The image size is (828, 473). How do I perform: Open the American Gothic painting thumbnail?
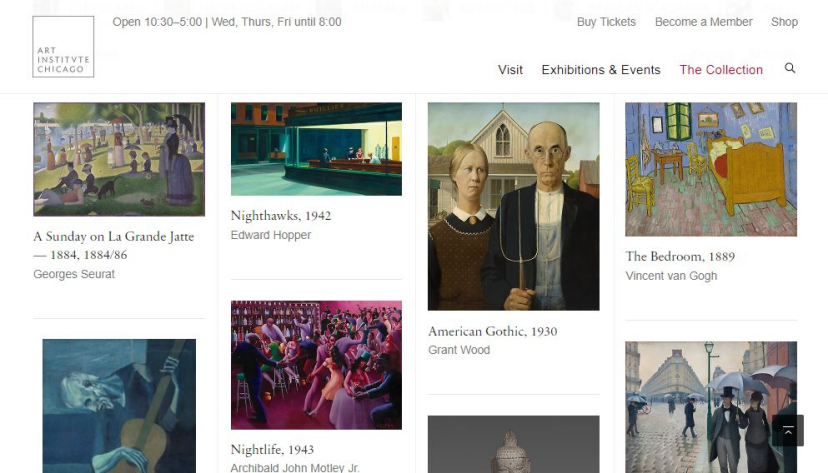click(513, 206)
